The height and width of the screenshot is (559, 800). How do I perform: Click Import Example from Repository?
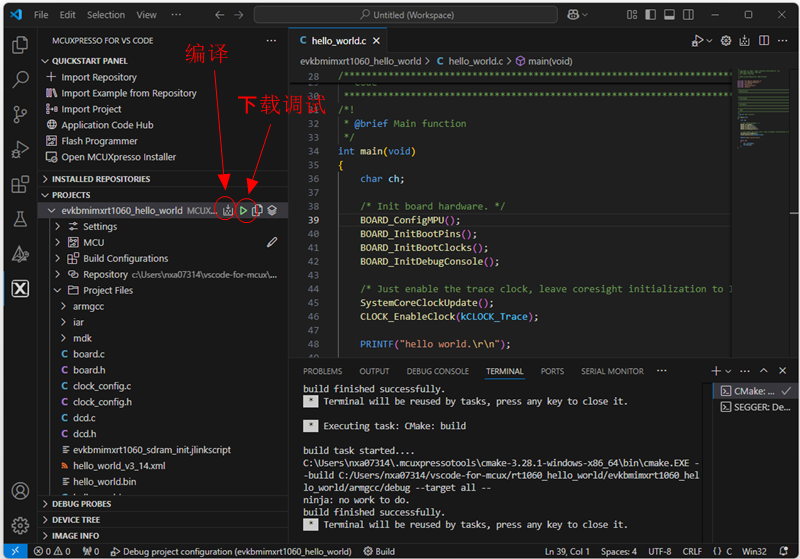pyautogui.click(x=128, y=93)
